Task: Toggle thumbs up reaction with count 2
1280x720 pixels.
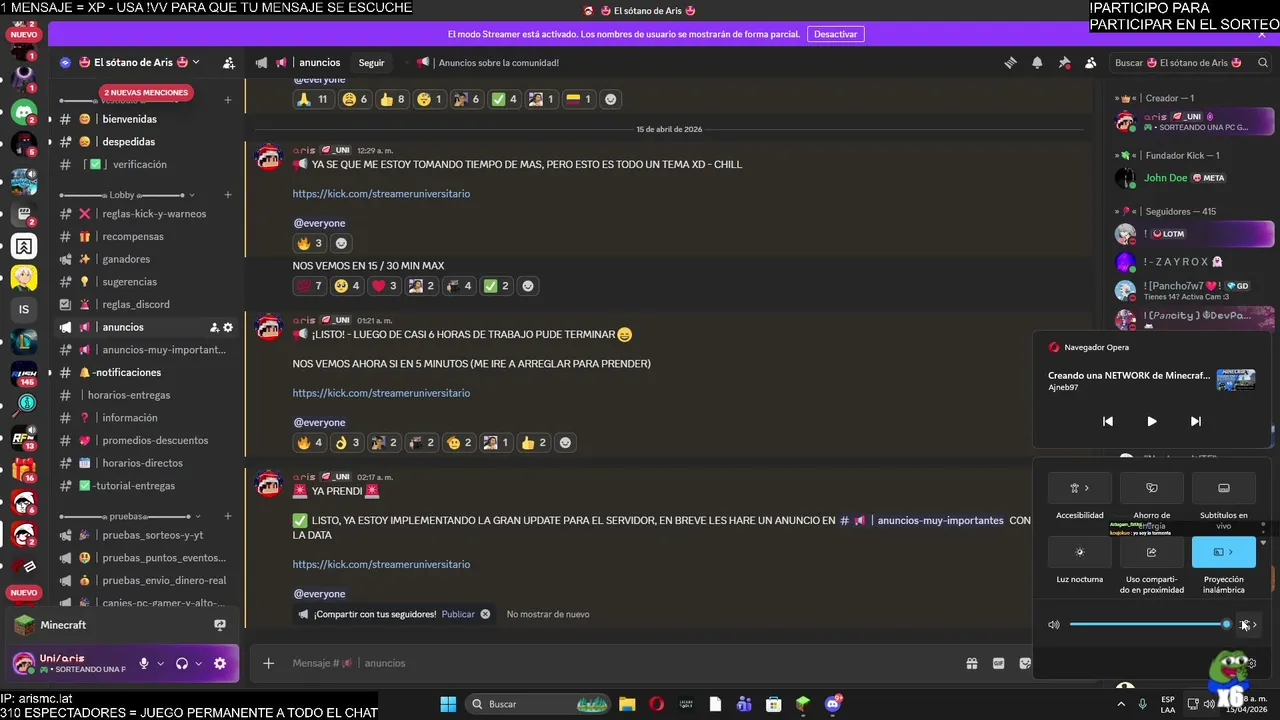Action: point(534,442)
